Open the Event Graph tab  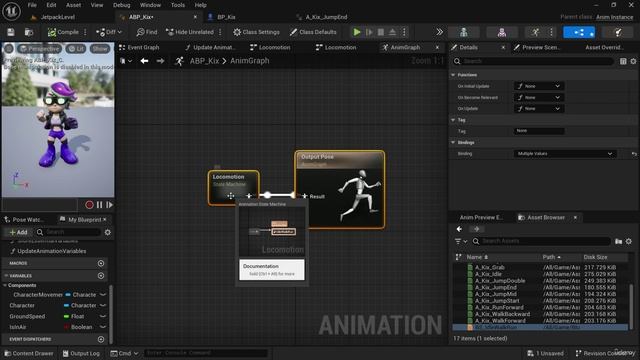click(143, 47)
